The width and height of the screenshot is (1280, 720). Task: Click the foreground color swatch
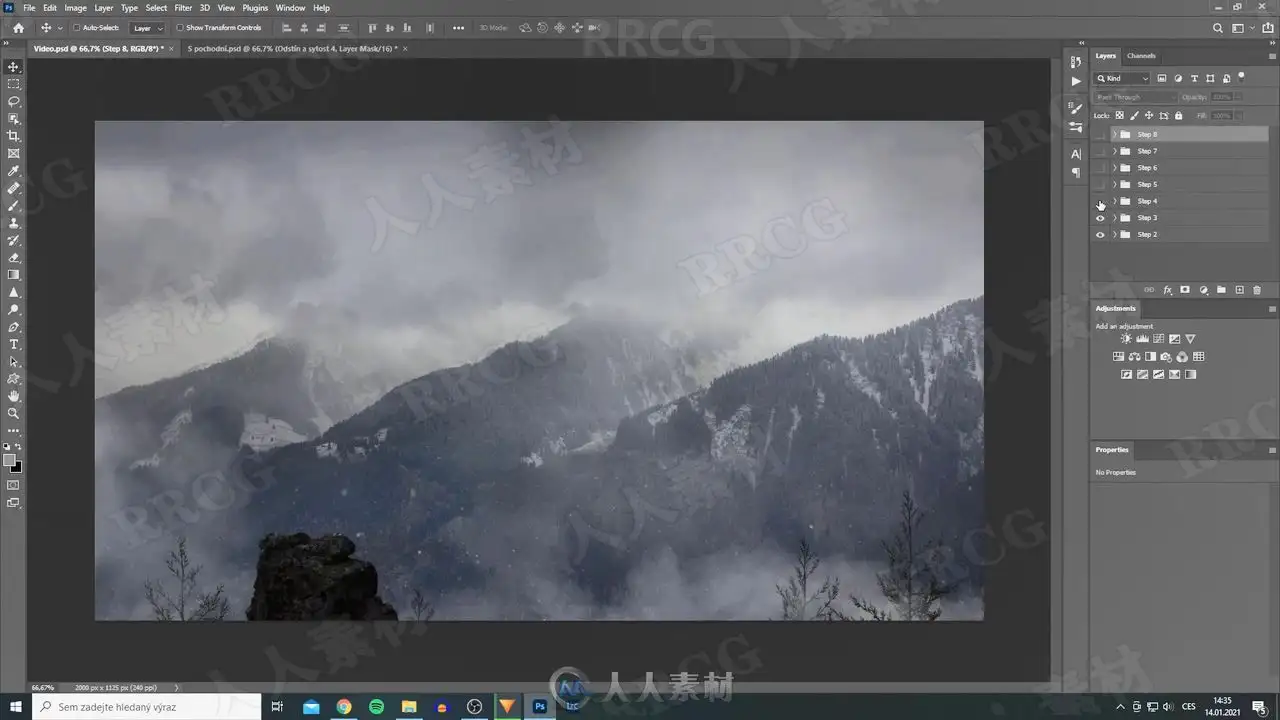[10, 461]
